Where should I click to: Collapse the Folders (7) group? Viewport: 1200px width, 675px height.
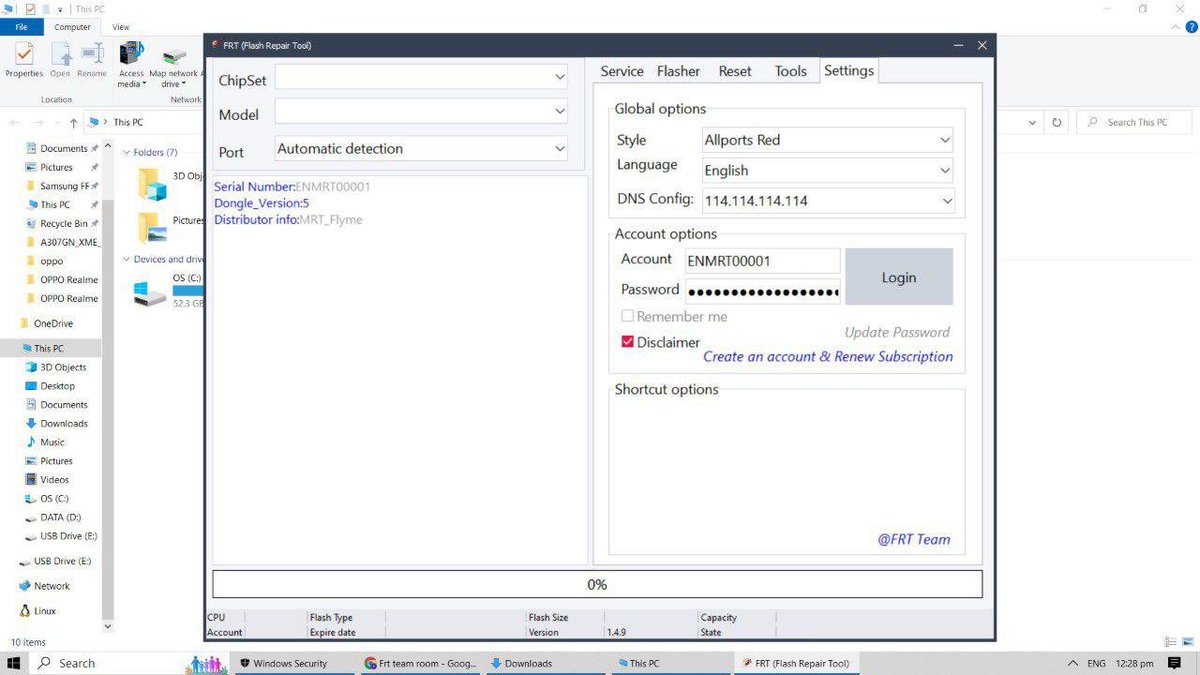[x=126, y=153]
